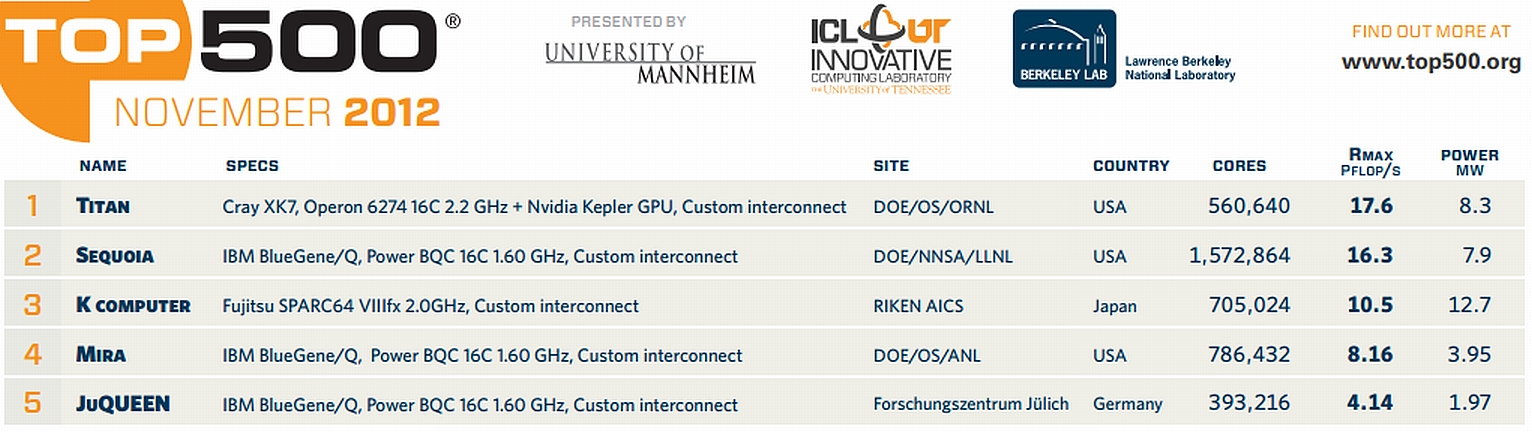
Task: Click the Forschungszentrum Jülich site entry
Action: (x=971, y=404)
